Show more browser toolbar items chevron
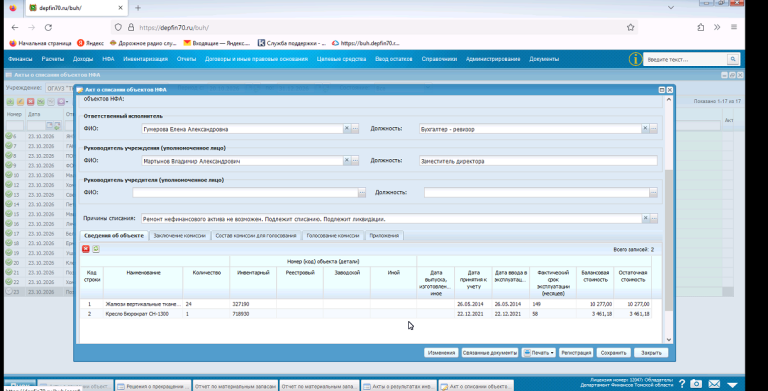This screenshot has width=768, height=391. [x=717, y=27]
